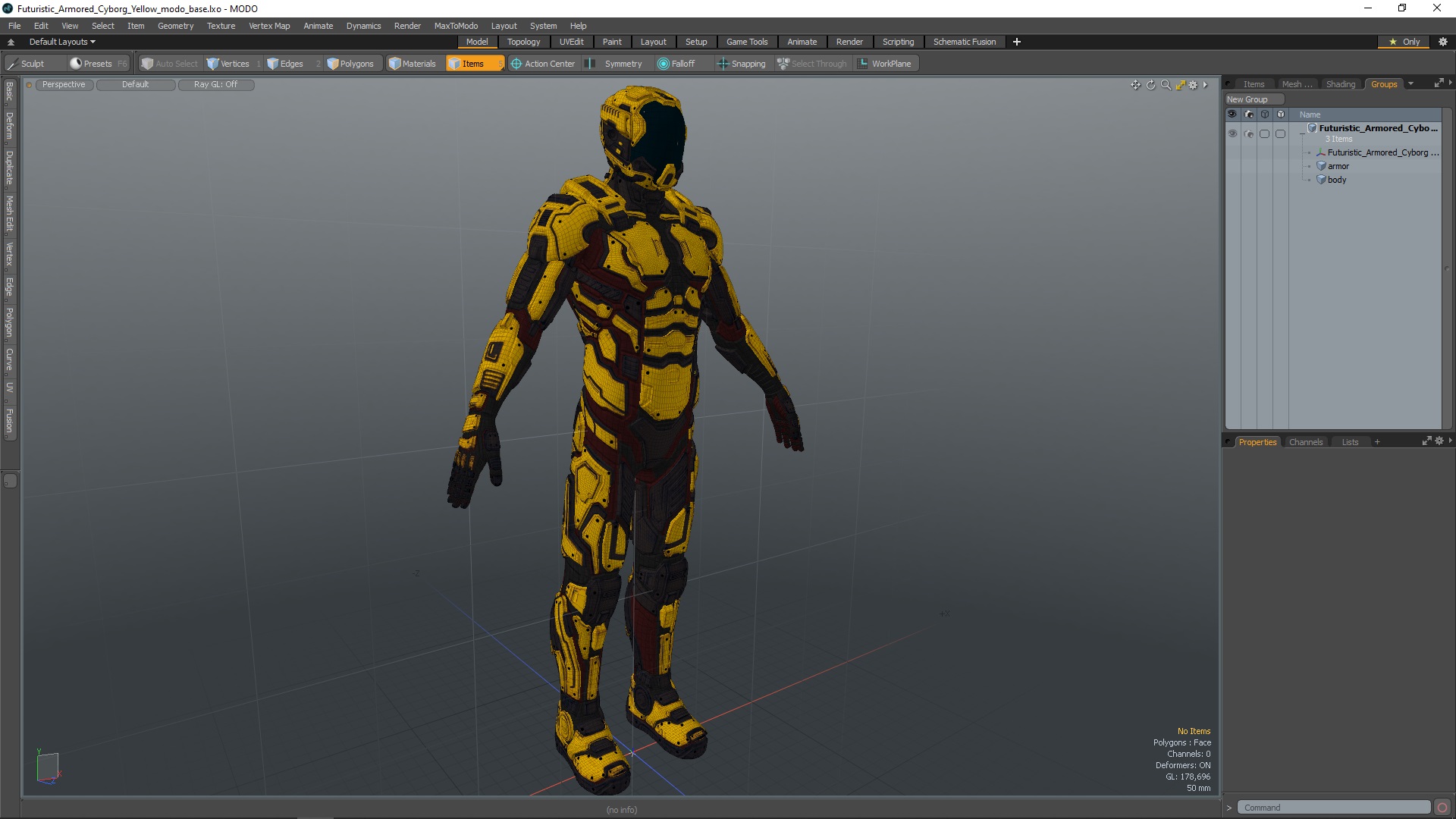
Task: Open the Geometry menu
Action: coord(175,26)
